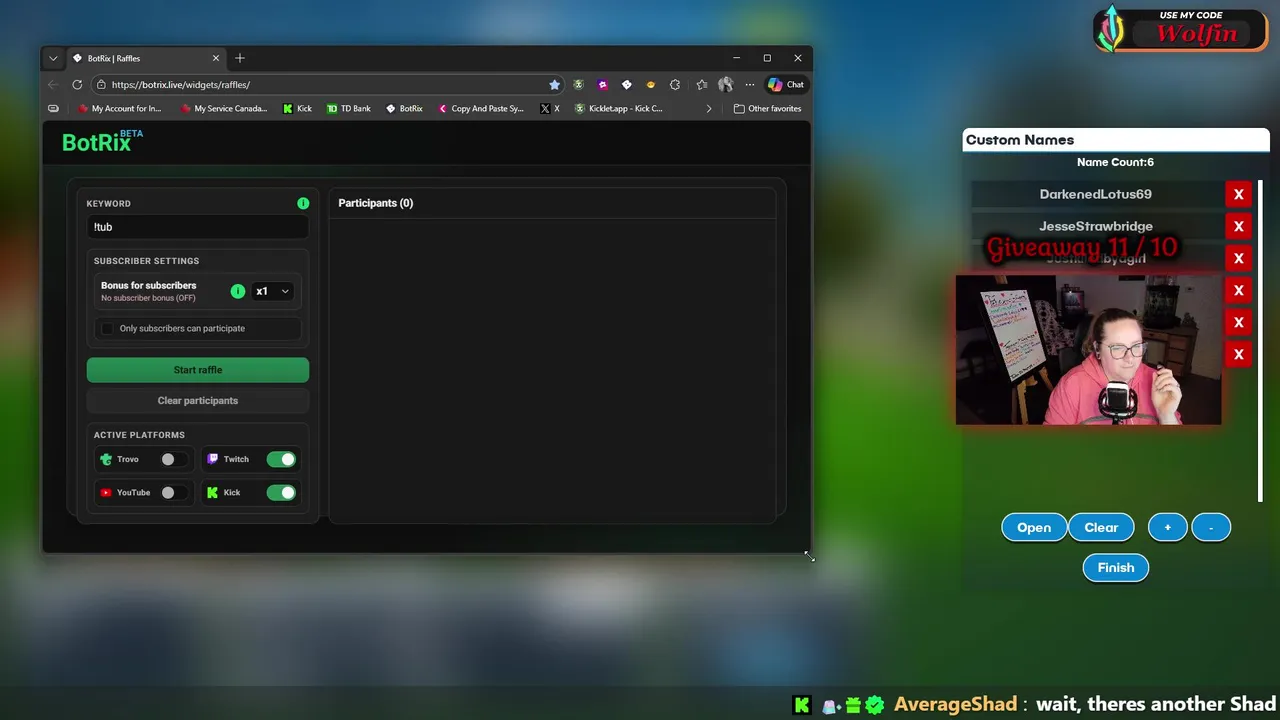Screen dimensions: 1280x720
Task: Open the tab search chevron
Action: tap(53, 58)
